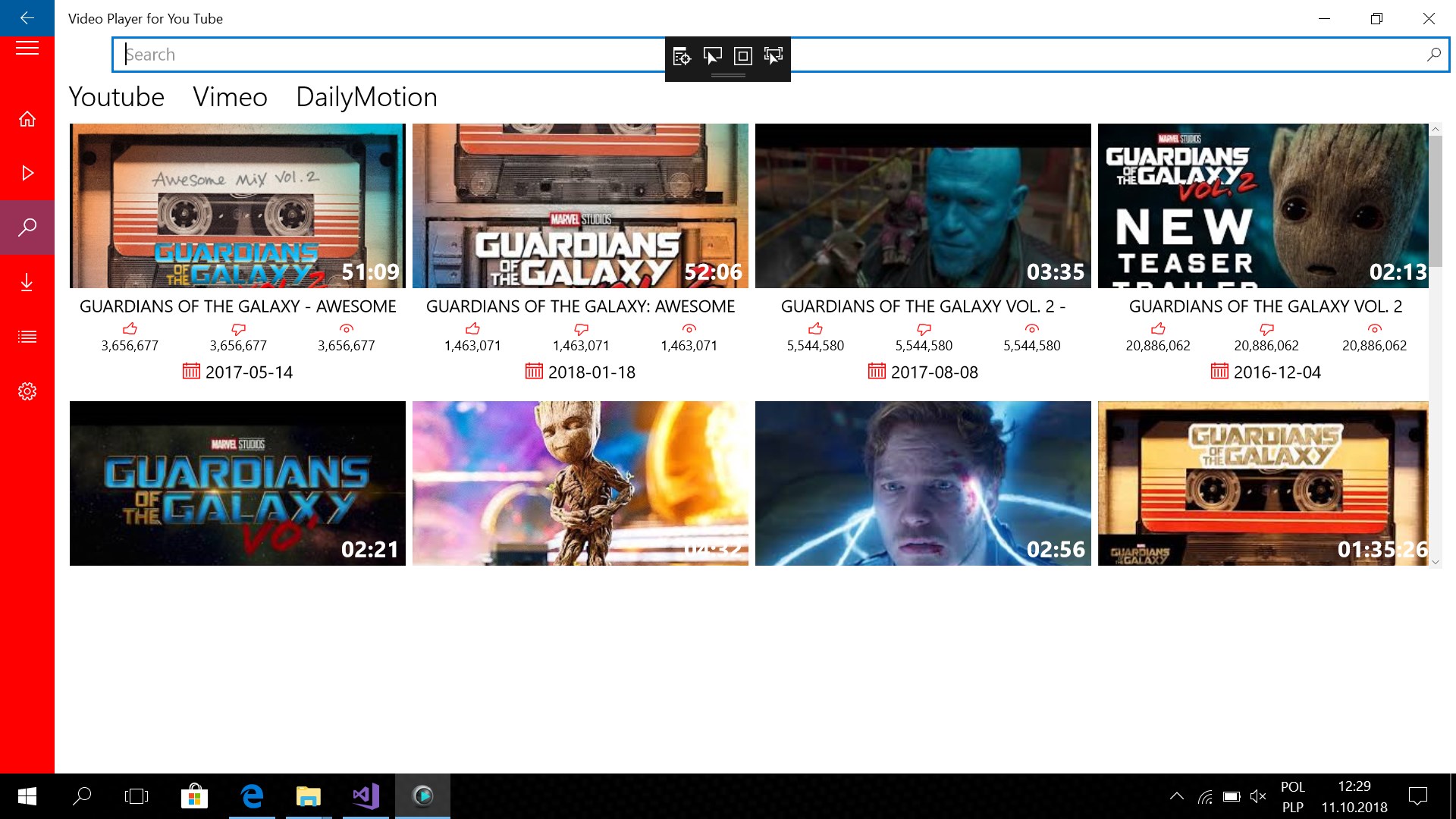
Task: Open the New Teaser Trailer 02:13 thumbnail
Action: coord(1263,206)
